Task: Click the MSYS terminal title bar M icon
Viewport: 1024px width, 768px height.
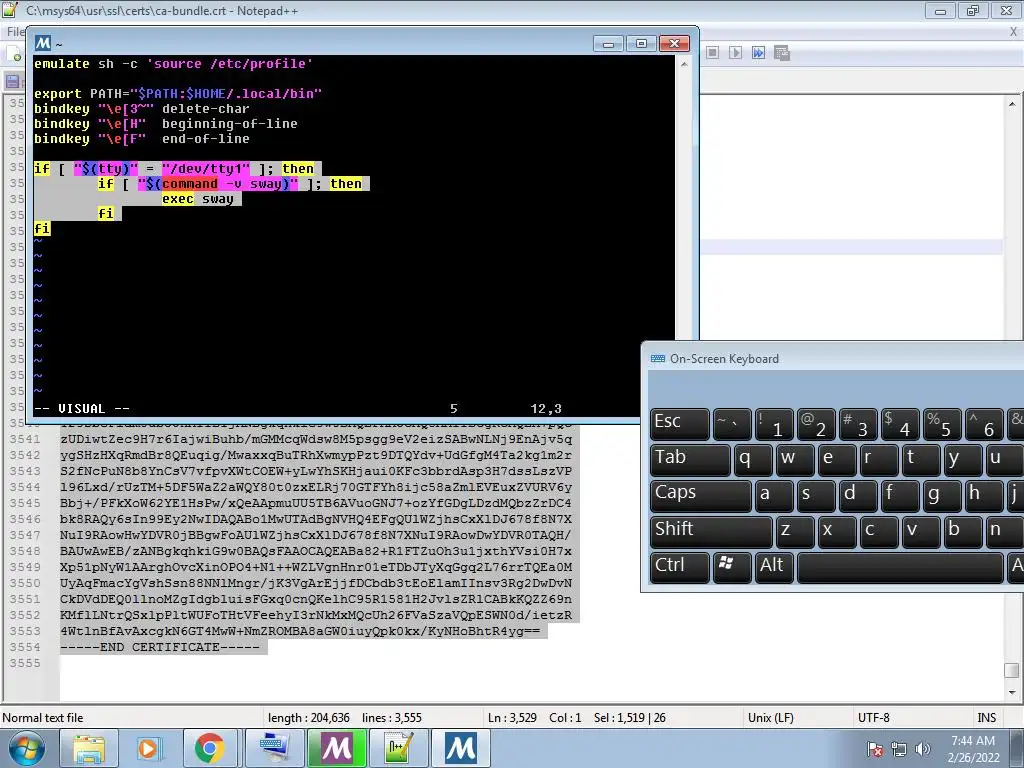Action: pos(42,43)
